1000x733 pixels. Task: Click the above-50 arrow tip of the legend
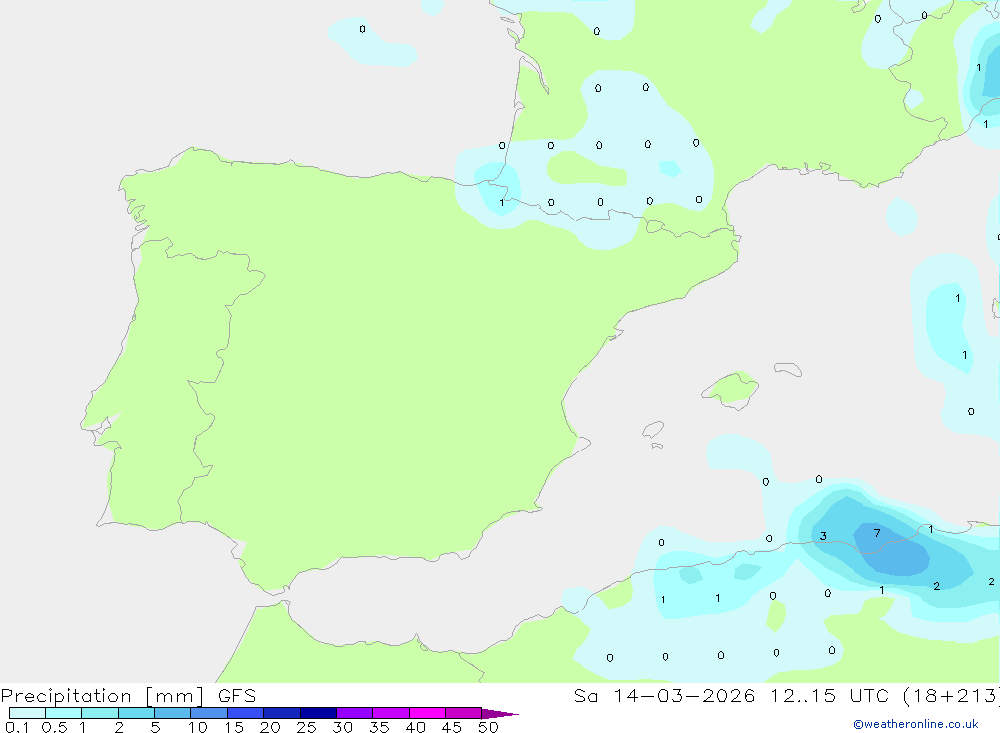click(499, 713)
